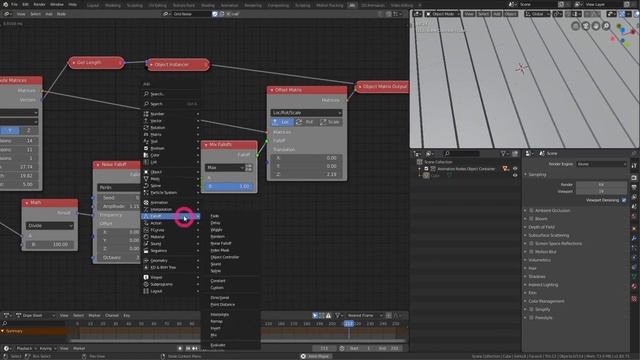Toggle Loc button in Offset Matrix node
The height and width of the screenshot is (360, 640).
tap(282, 122)
